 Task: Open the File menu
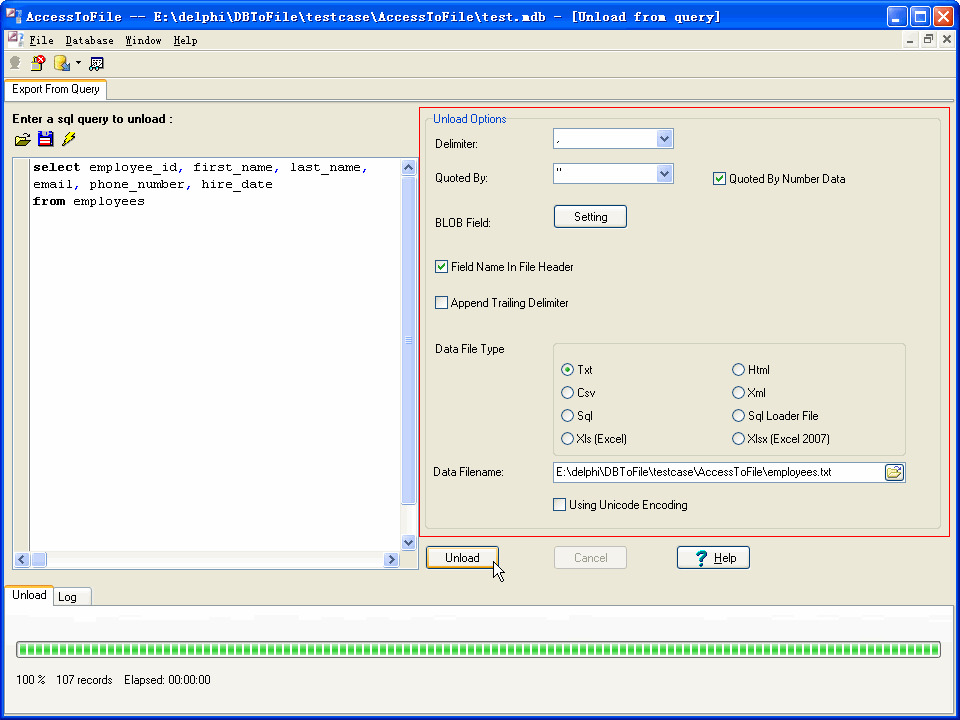(42, 40)
